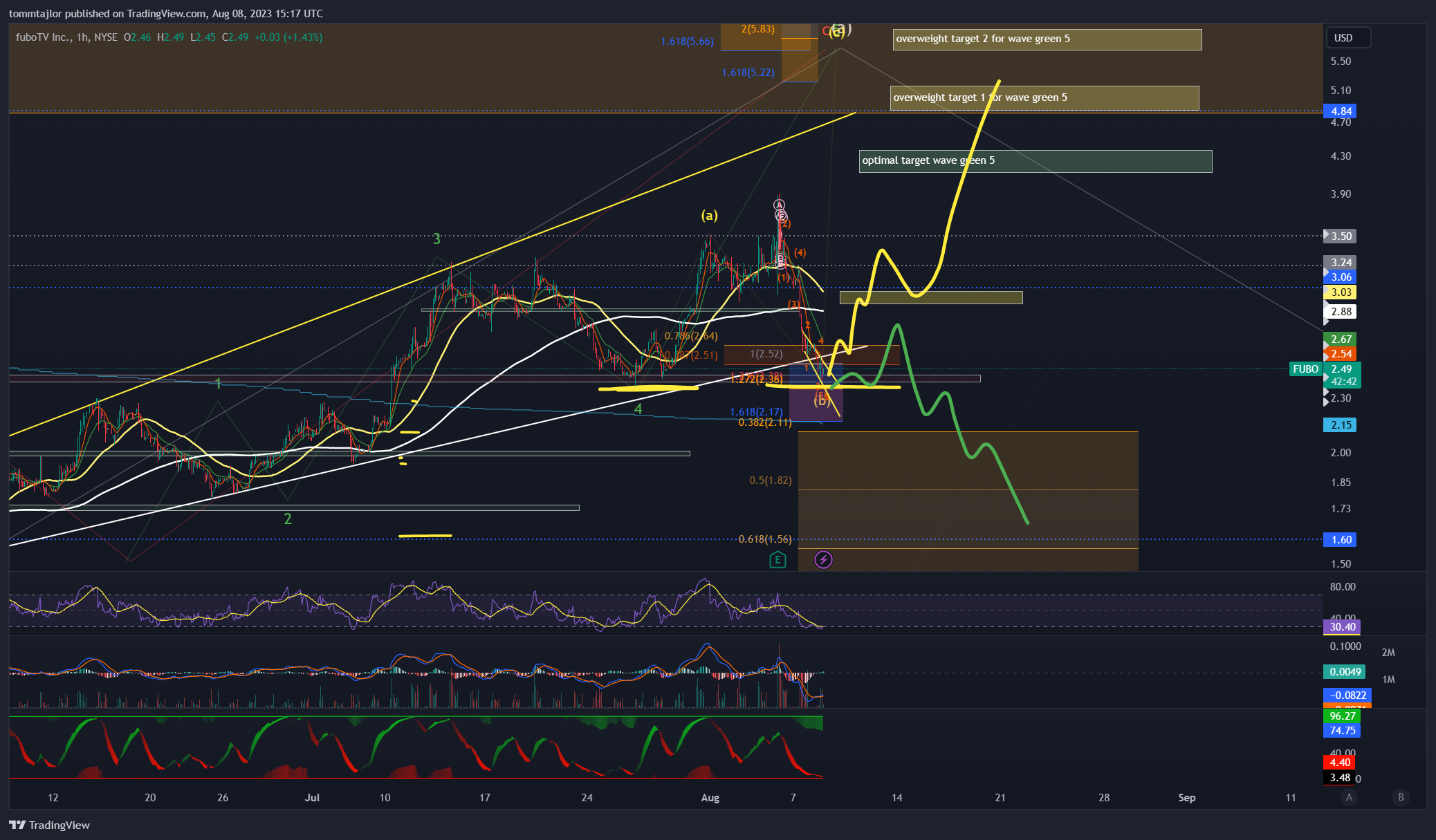
Task: Click the 1h interval in chart legend
Action: pos(82,37)
